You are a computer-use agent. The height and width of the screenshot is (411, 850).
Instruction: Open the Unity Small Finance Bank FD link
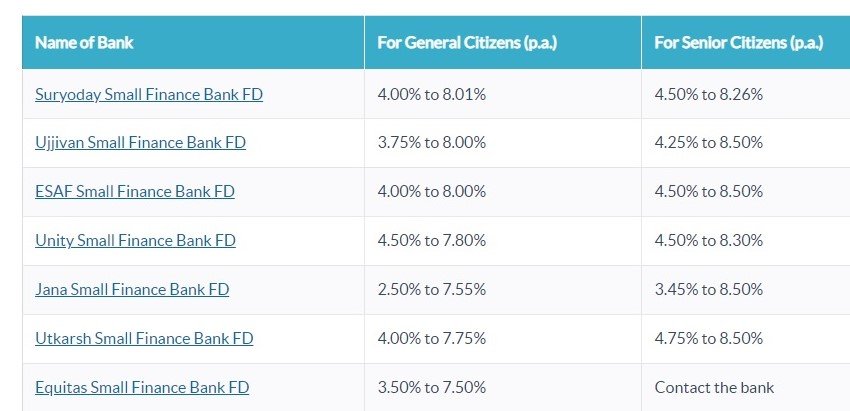[135, 241]
